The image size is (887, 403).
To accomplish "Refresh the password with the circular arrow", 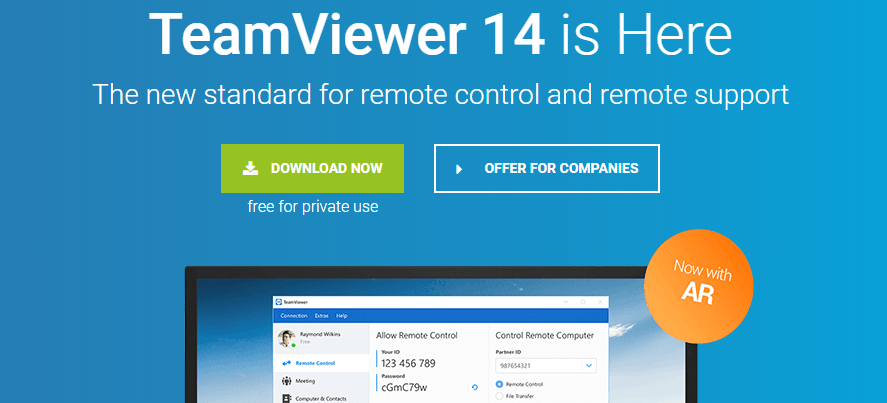I will coord(475,387).
